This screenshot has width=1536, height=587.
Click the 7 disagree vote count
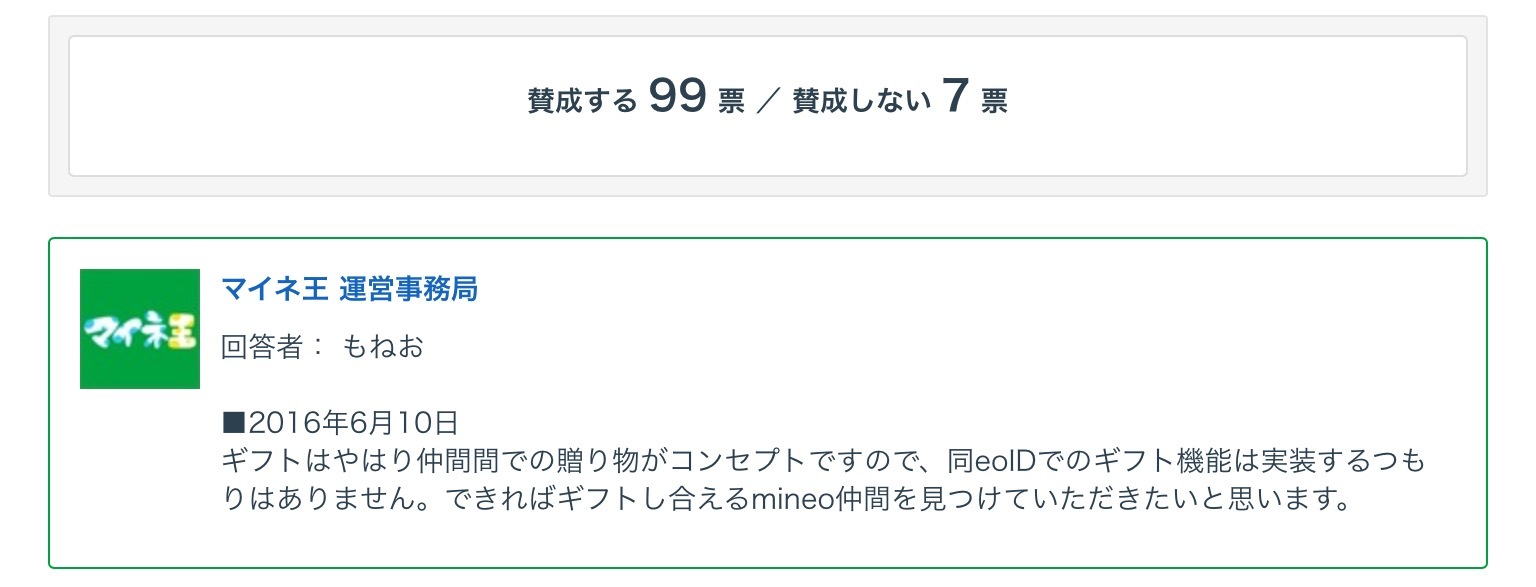pos(955,97)
